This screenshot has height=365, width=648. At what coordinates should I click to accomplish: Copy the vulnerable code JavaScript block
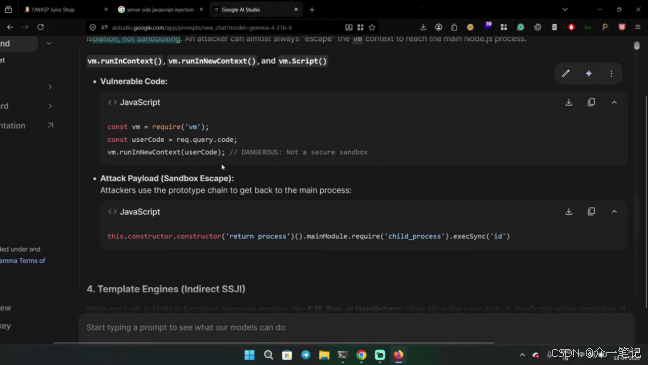click(591, 103)
